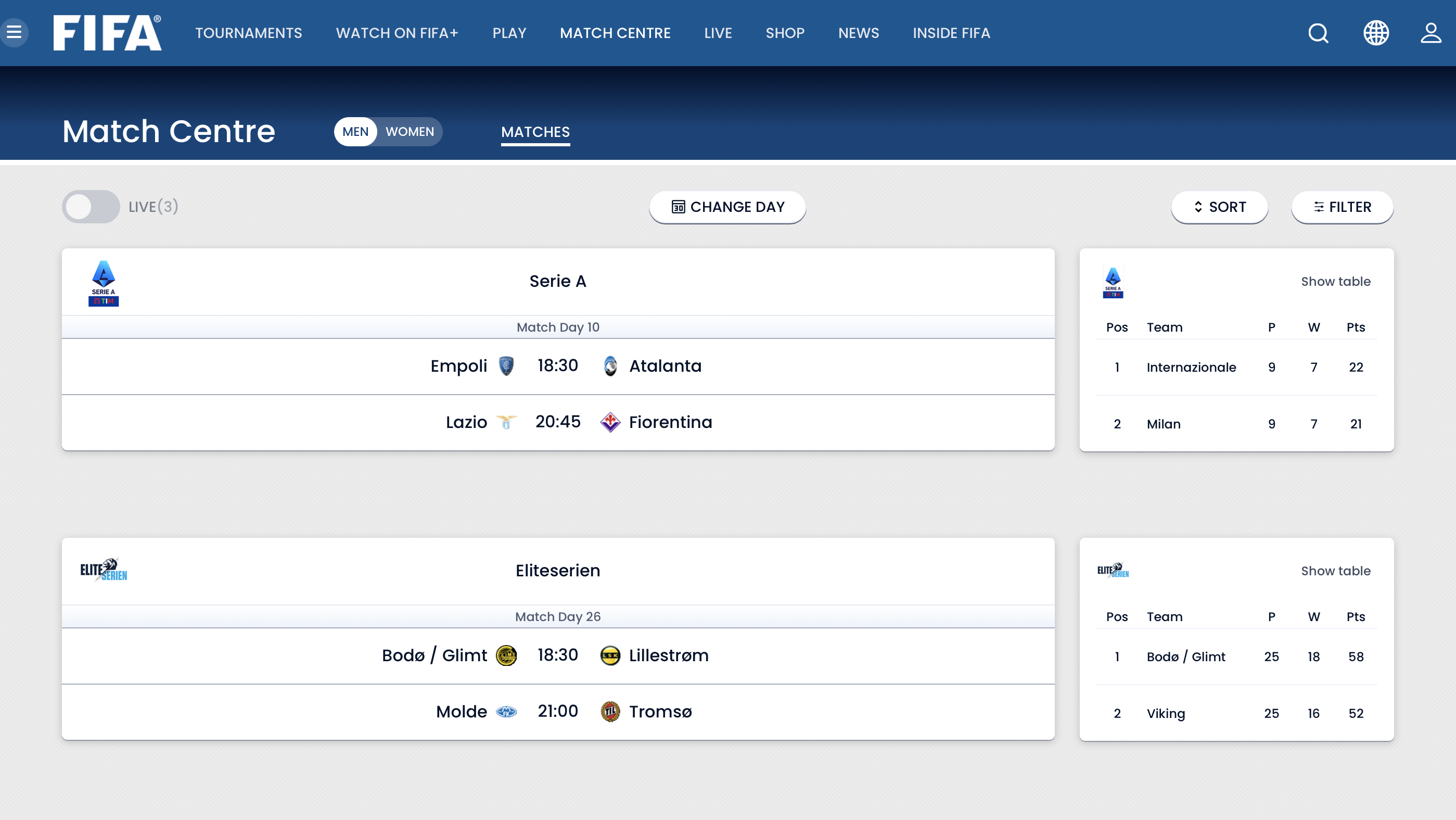Expand Serie A Show table
The height and width of the screenshot is (820, 1456).
1336,281
